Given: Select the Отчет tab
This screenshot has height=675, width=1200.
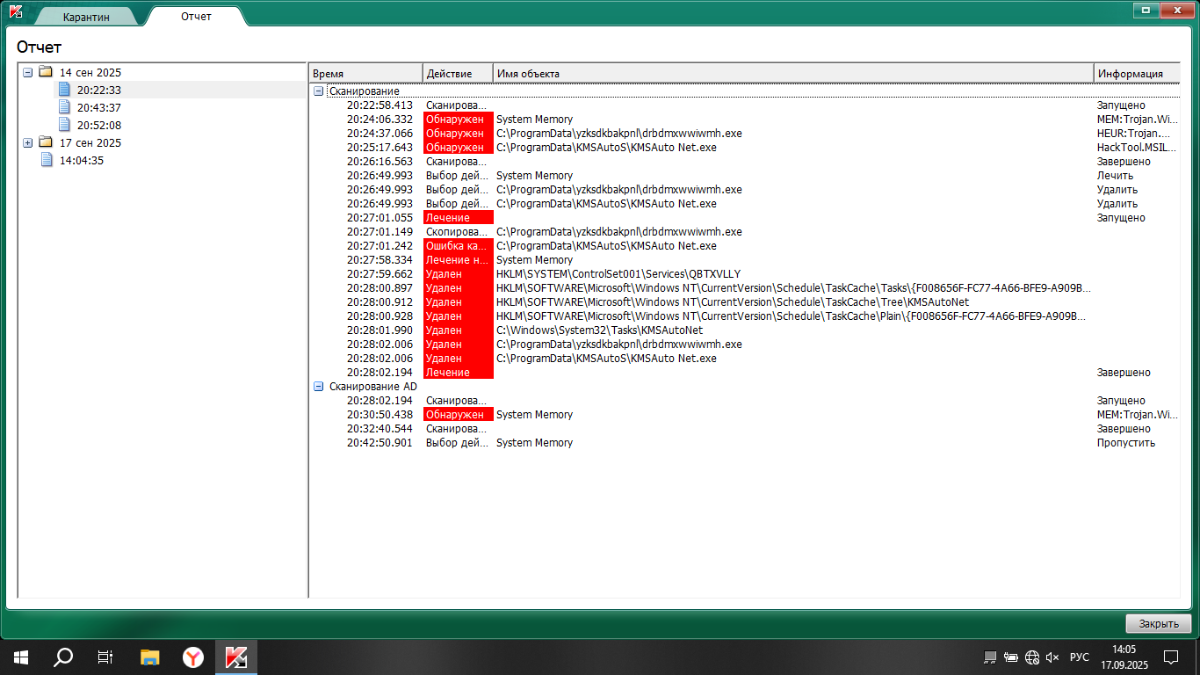Looking at the screenshot, I should (x=195, y=16).
